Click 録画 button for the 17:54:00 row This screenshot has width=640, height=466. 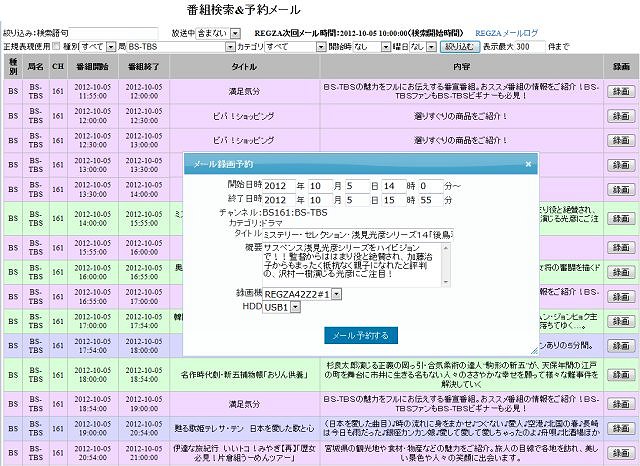coord(621,346)
